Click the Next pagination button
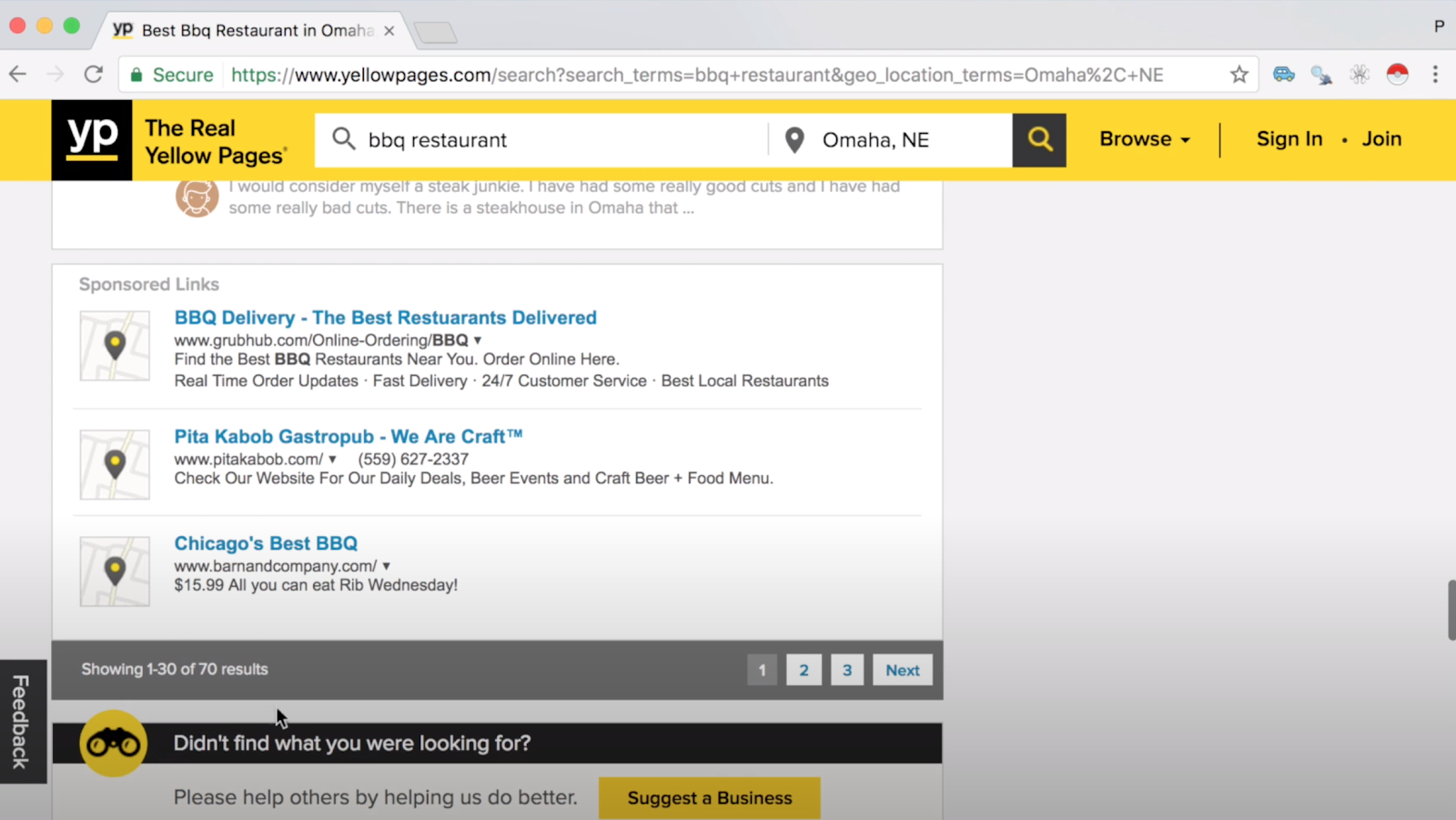The image size is (1456, 820). tap(903, 670)
